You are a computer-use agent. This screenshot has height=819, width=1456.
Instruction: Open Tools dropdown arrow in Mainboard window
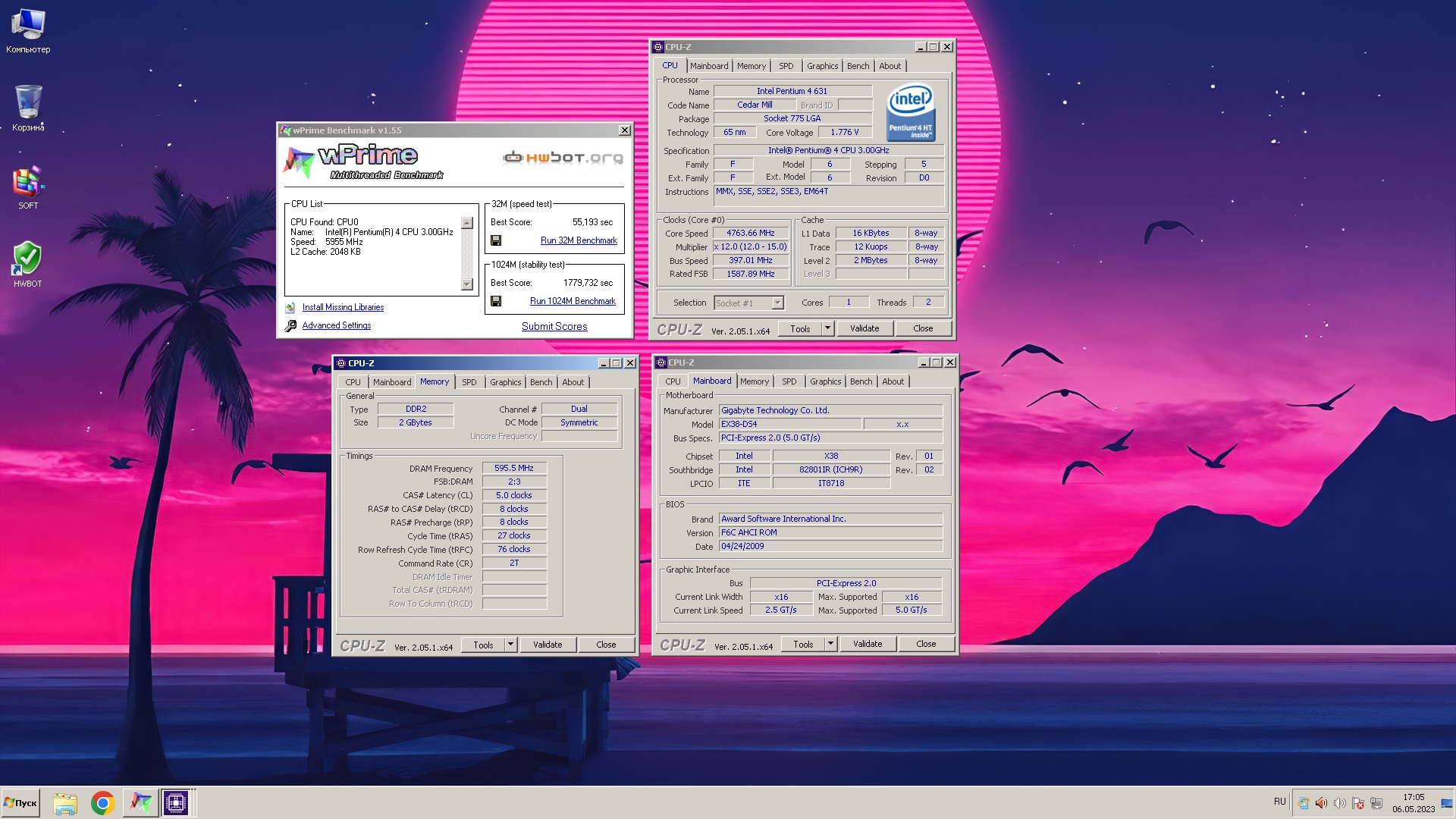click(831, 644)
